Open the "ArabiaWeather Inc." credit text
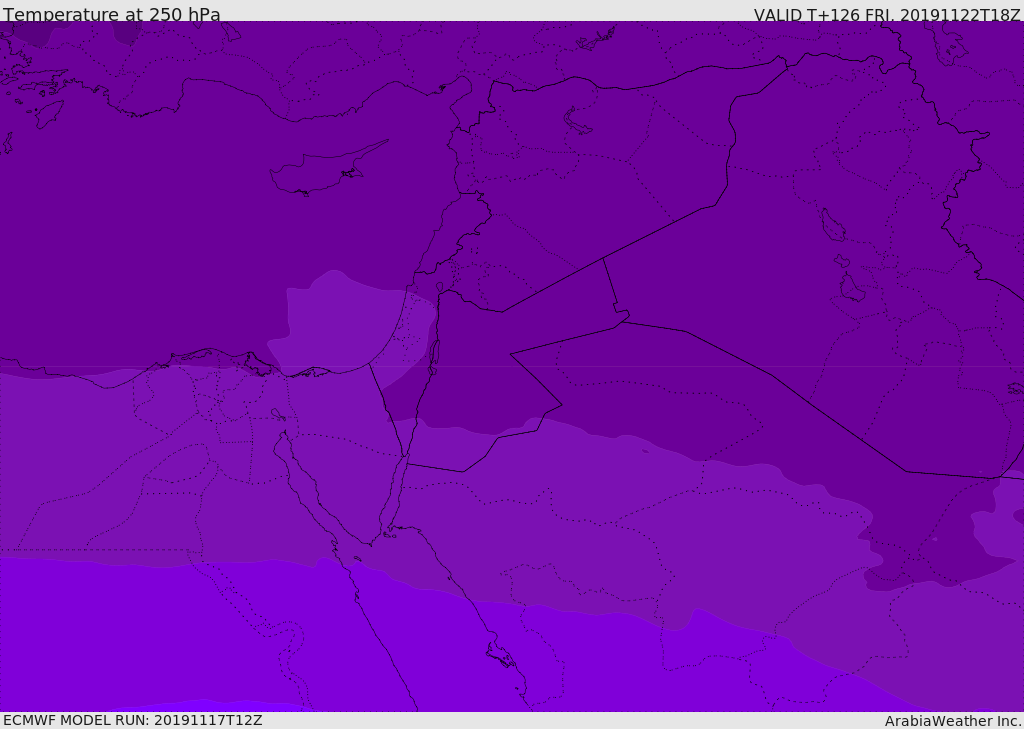This screenshot has width=1024, height=729. (953, 721)
